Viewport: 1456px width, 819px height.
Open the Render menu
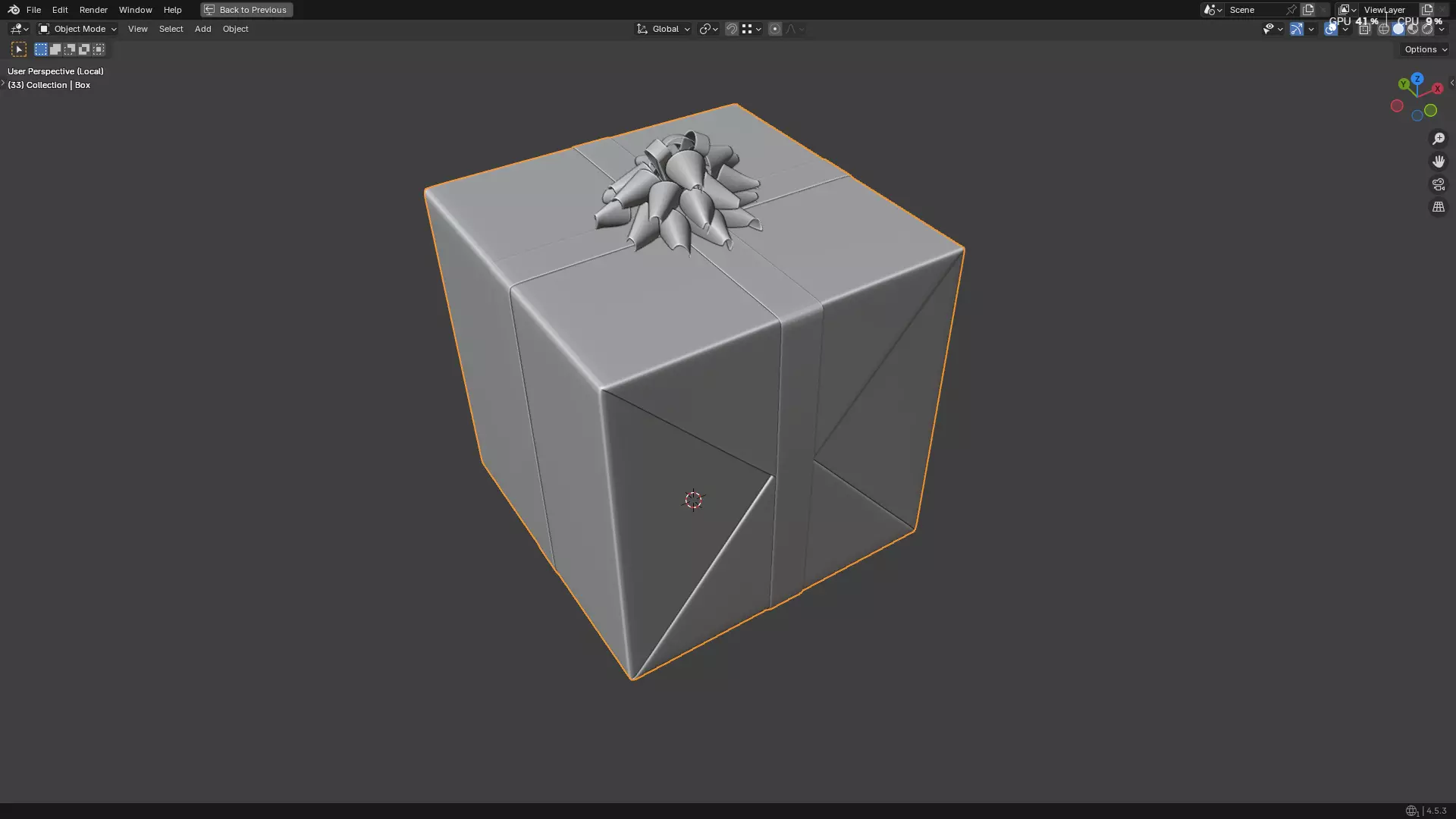coord(93,10)
